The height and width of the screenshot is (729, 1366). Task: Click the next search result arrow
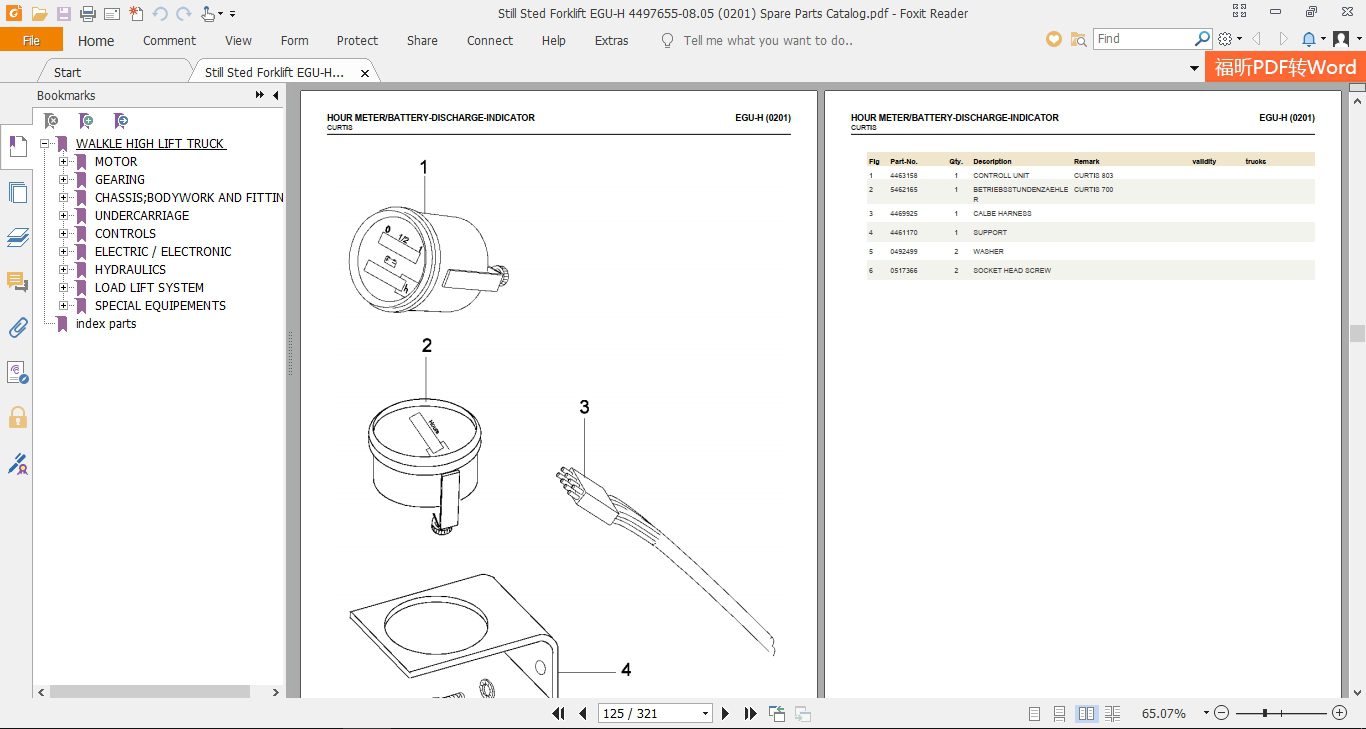click(1283, 39)
